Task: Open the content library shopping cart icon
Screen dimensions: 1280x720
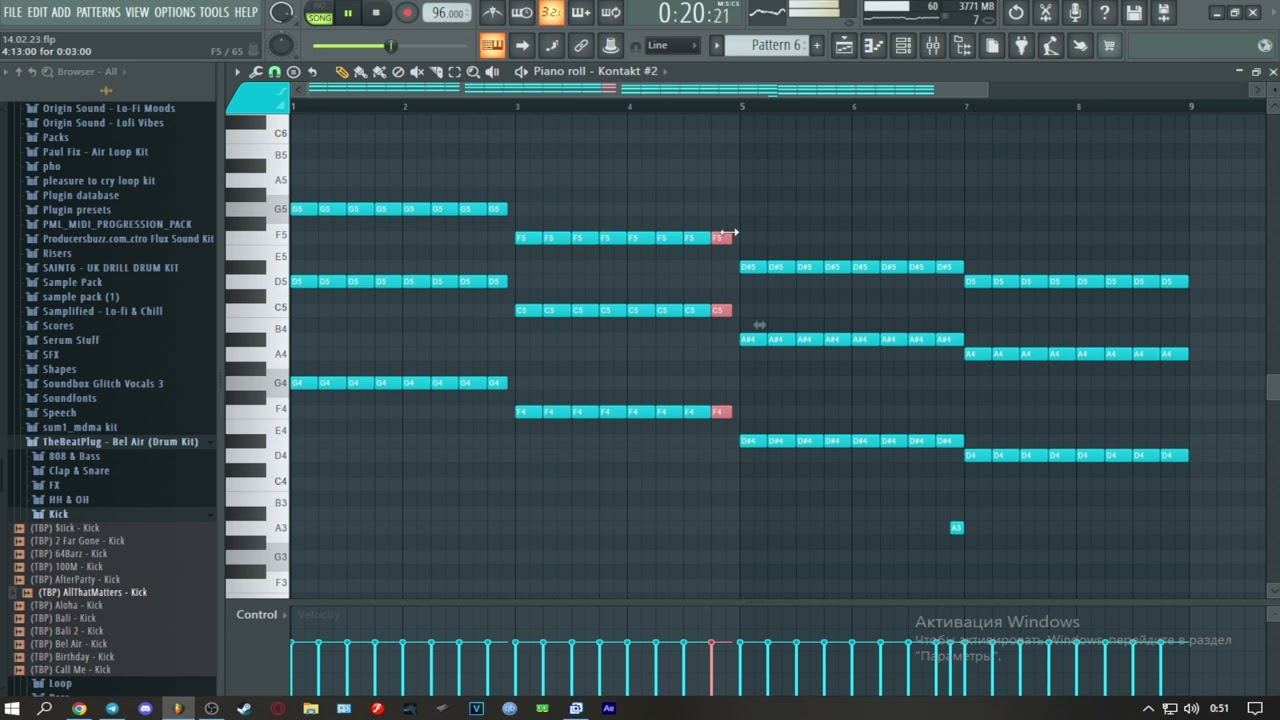Action: coord(1109,45)
